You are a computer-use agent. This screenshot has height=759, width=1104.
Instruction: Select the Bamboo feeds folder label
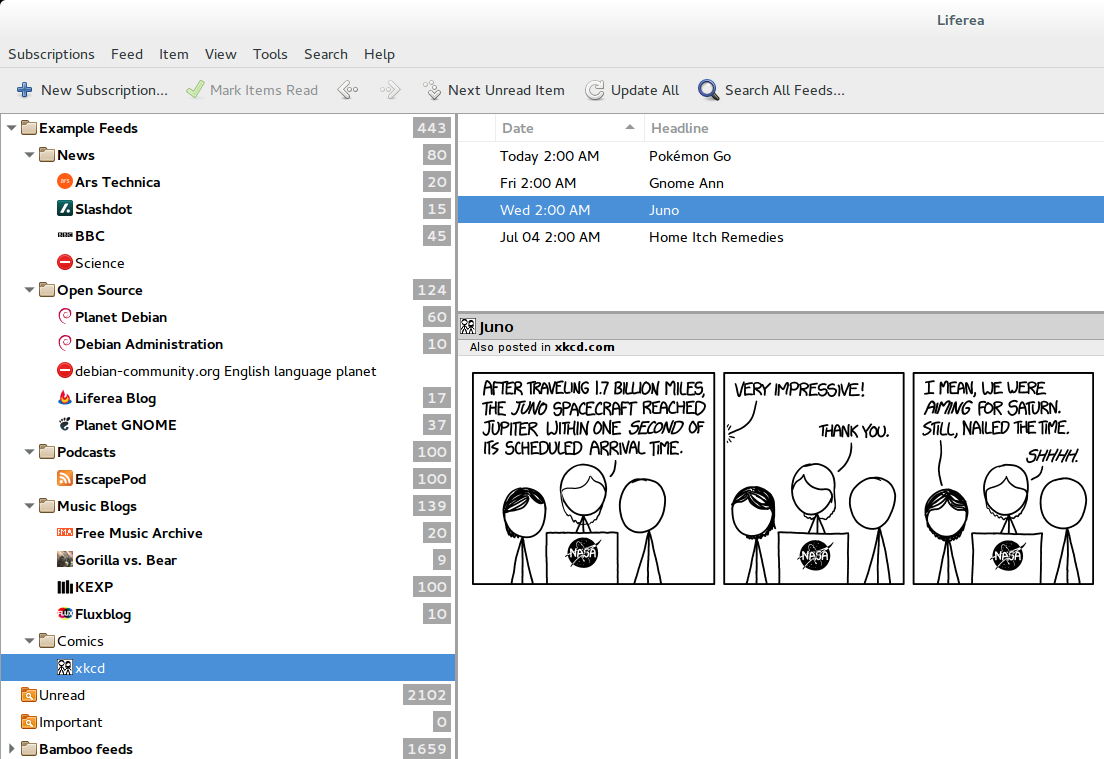coord(86,748)
